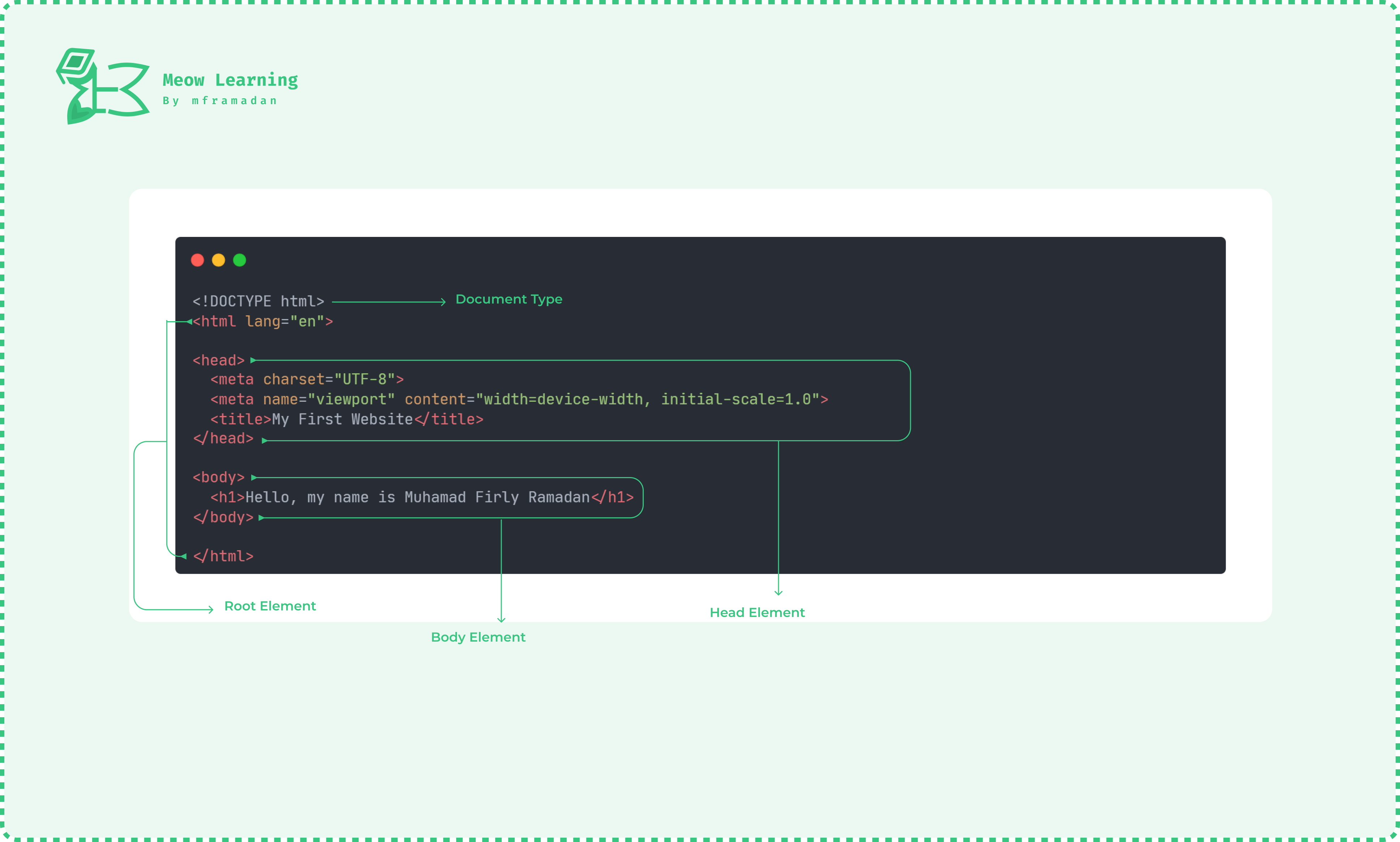Click the yellow minimize dot of code window
Screen dimensions: 1400x842
tap(218, 260)
